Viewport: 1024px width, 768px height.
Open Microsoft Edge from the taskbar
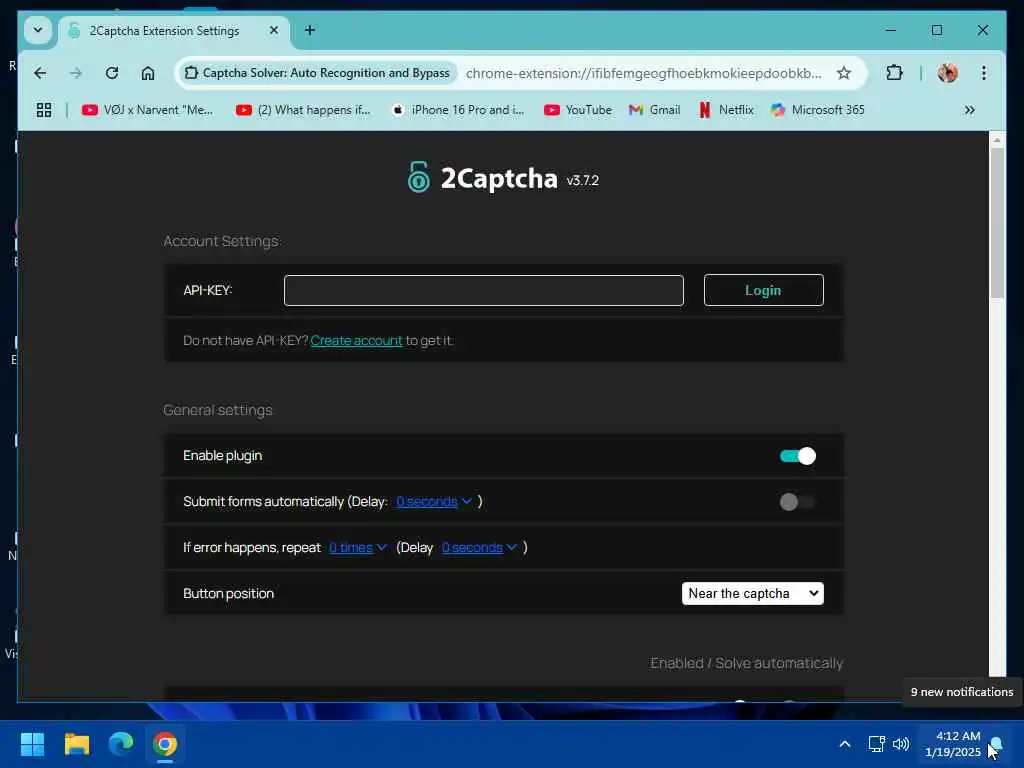coord(121,744)
